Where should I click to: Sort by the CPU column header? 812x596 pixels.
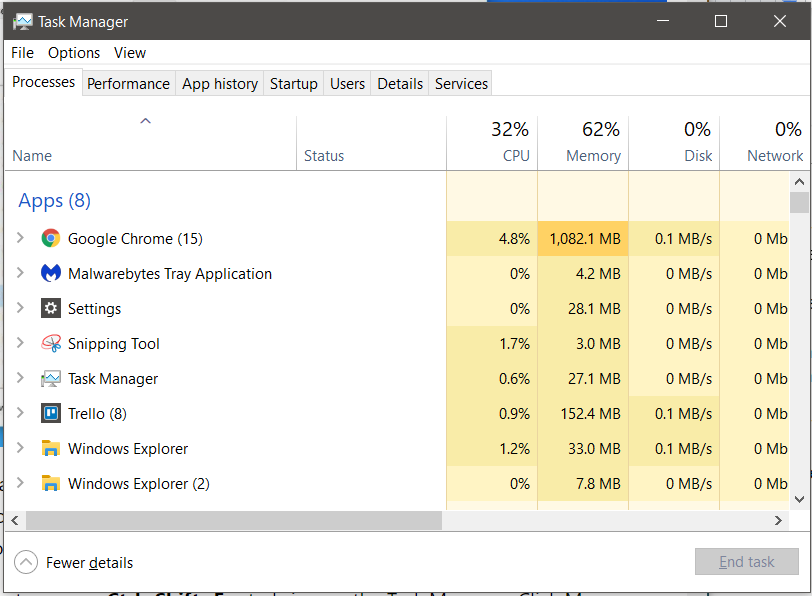click(x=492, y=143)
